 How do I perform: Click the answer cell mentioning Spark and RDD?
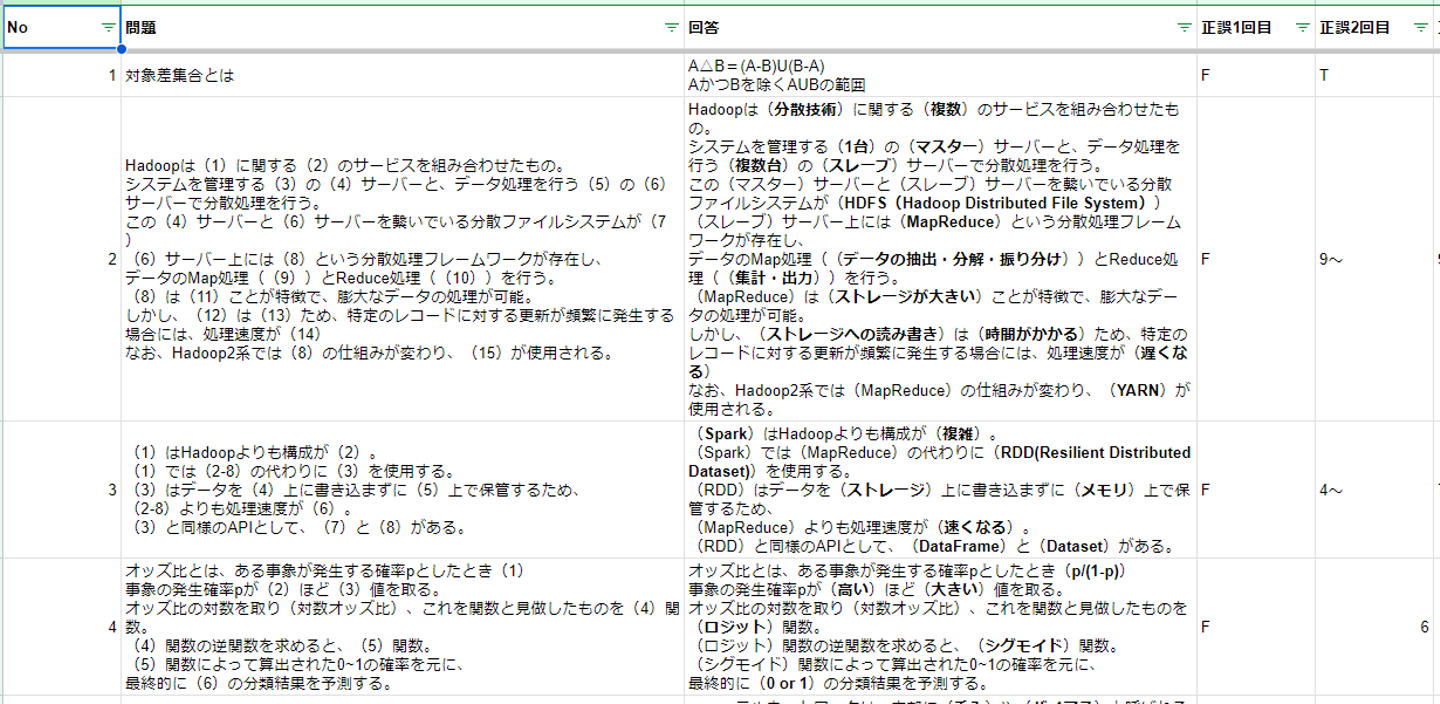point(940,490)
